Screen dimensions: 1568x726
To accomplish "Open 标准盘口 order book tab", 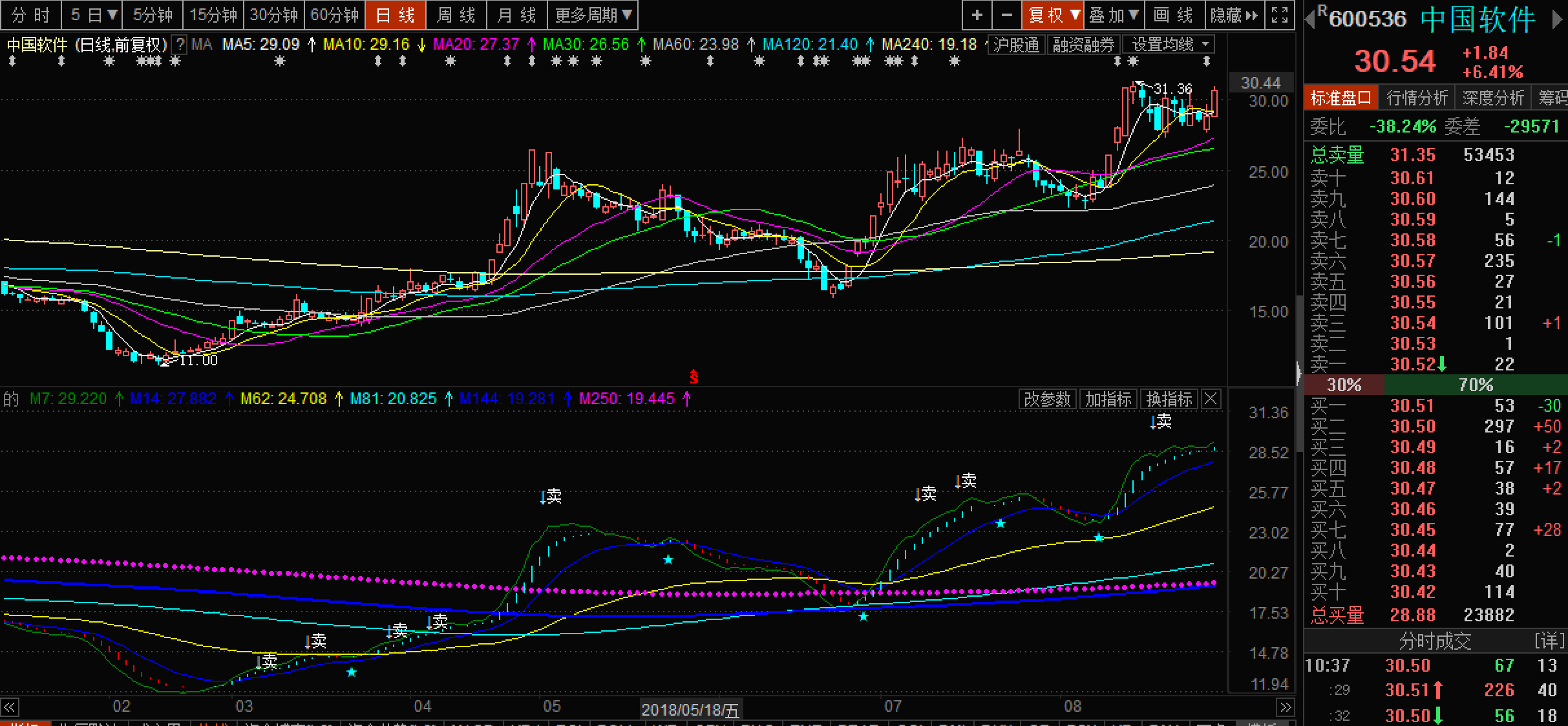I will click(1340, 98).
